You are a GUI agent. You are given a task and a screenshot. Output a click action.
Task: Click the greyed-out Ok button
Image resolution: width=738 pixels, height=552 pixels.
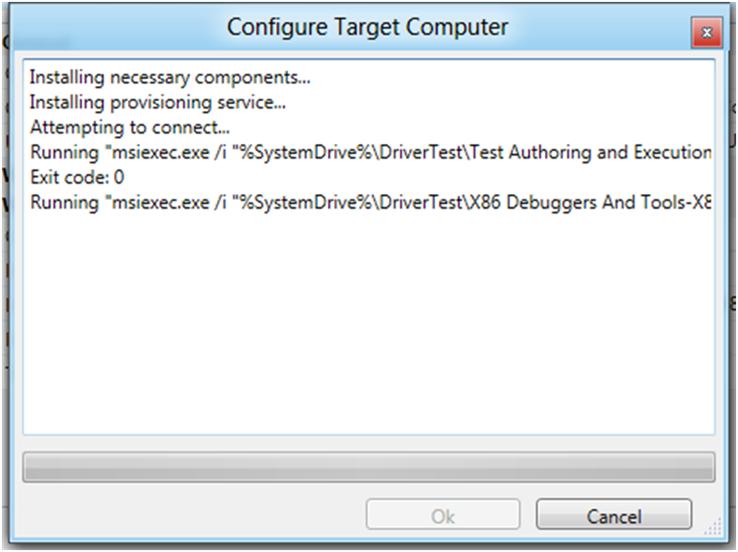click(443, 516)
